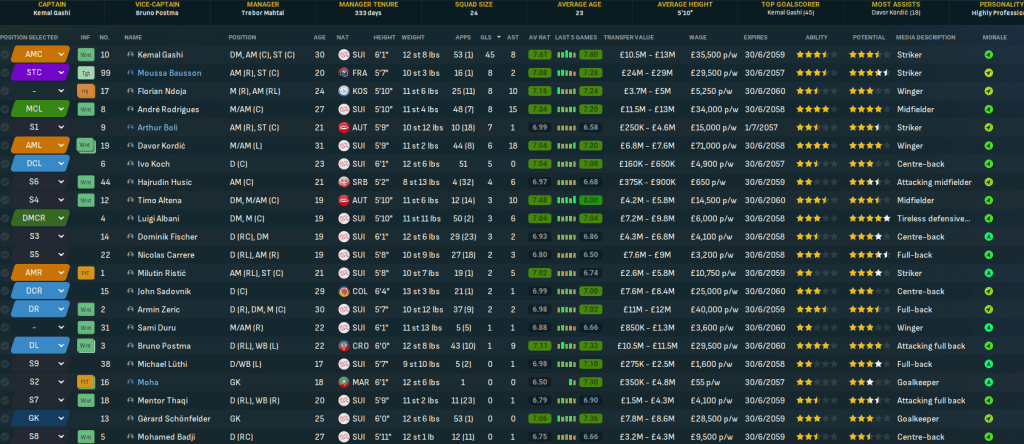This screenshot has width=1024, height=444.
Task: Click John Sadovnik's Colombia flag icon
Action: [343, 290]
